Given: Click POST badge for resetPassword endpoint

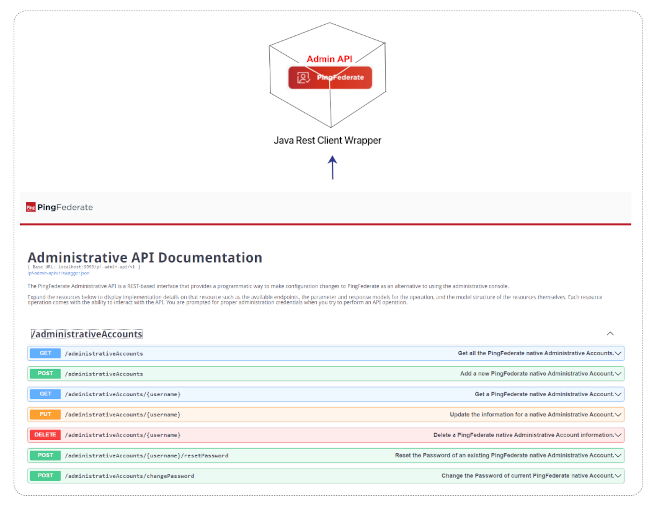Looking at the screenshot, I should coord(45,455).
